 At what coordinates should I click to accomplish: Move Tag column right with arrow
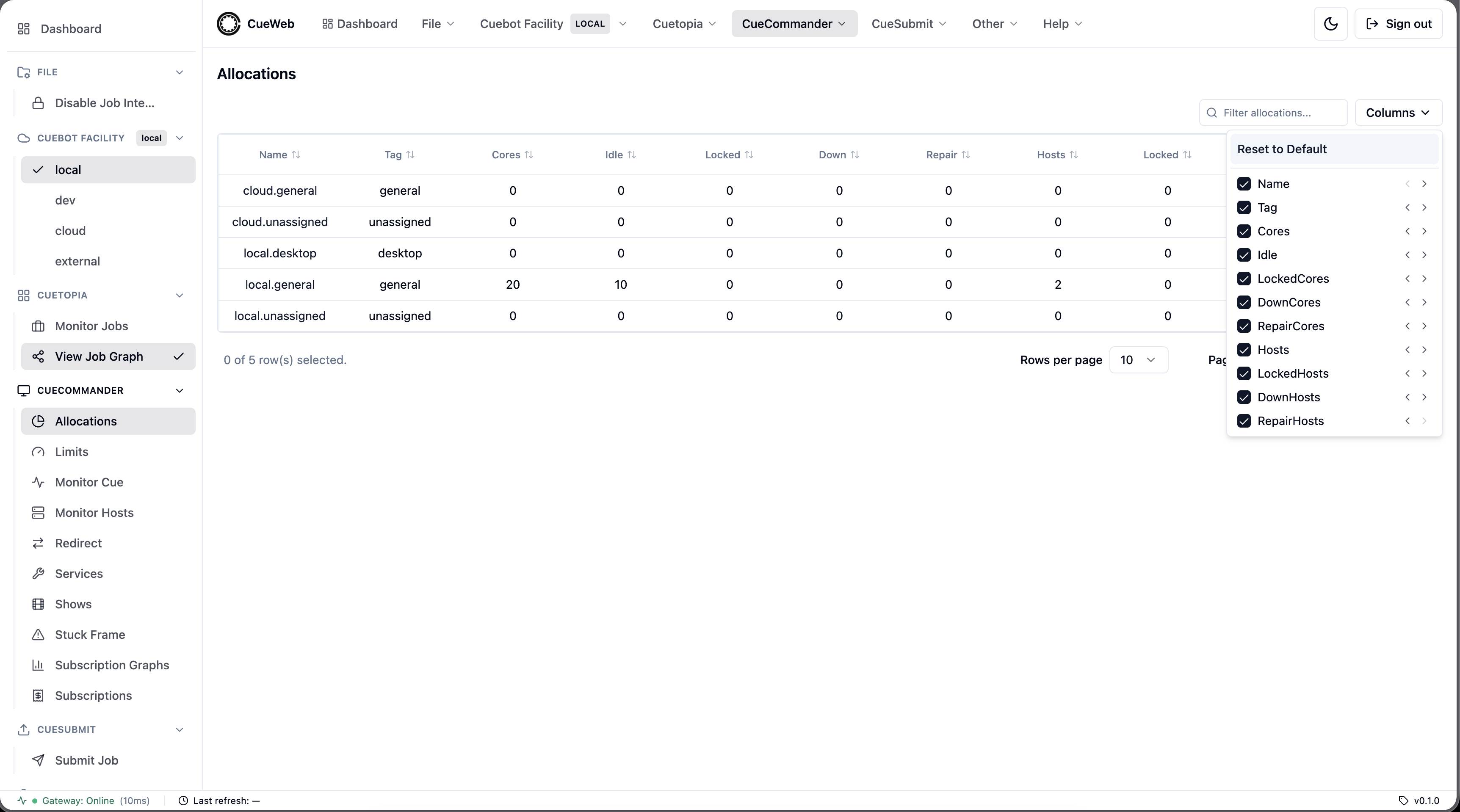click(1424, 208)
